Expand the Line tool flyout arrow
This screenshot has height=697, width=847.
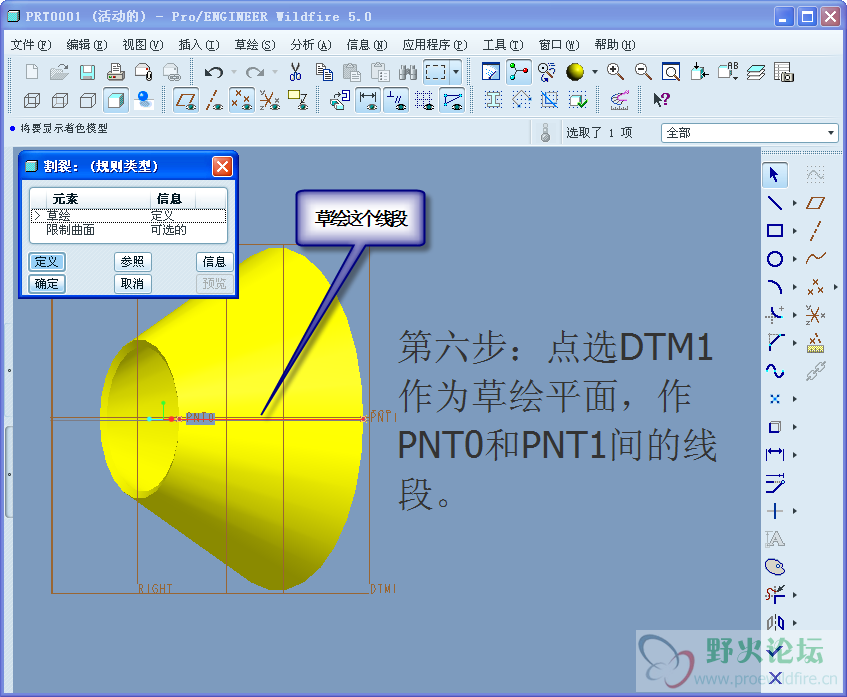(x=795, y=203)
